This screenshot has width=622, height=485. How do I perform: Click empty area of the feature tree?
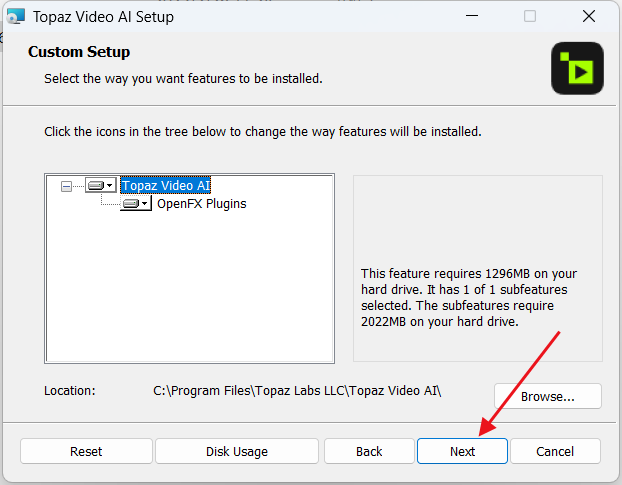pyautogui.click(x=190, y=286)
